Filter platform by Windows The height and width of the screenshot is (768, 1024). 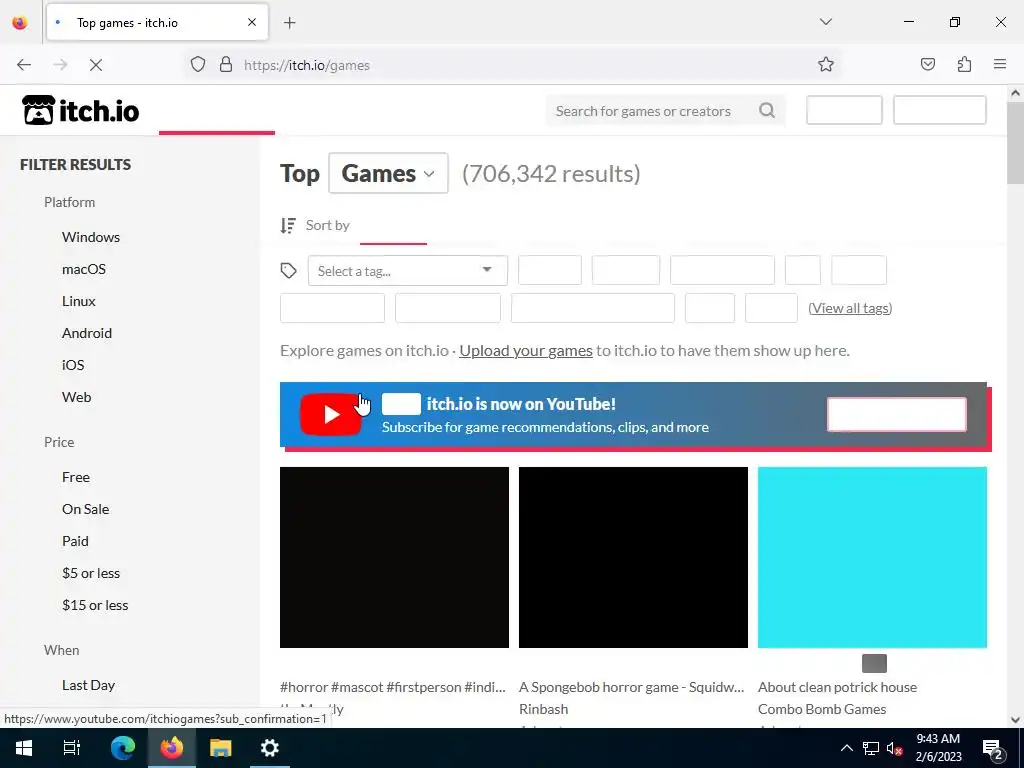(91, 237)
